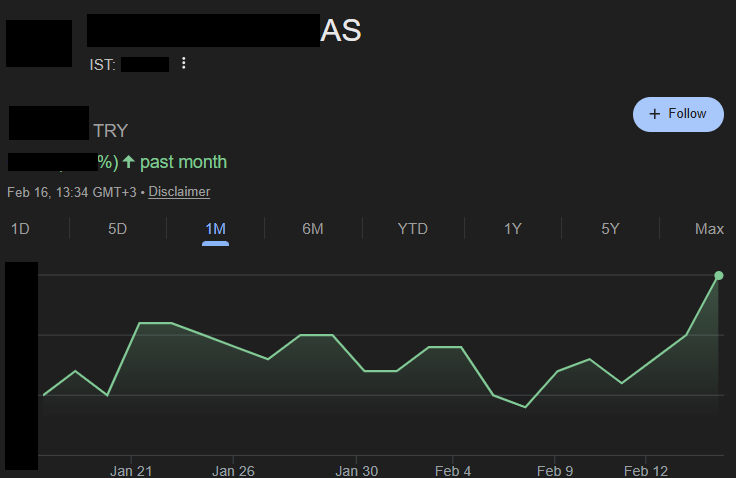Click the Jan 26 date label
The height and width of the screenshot is (478, 736).
click(x=233, y=470)
